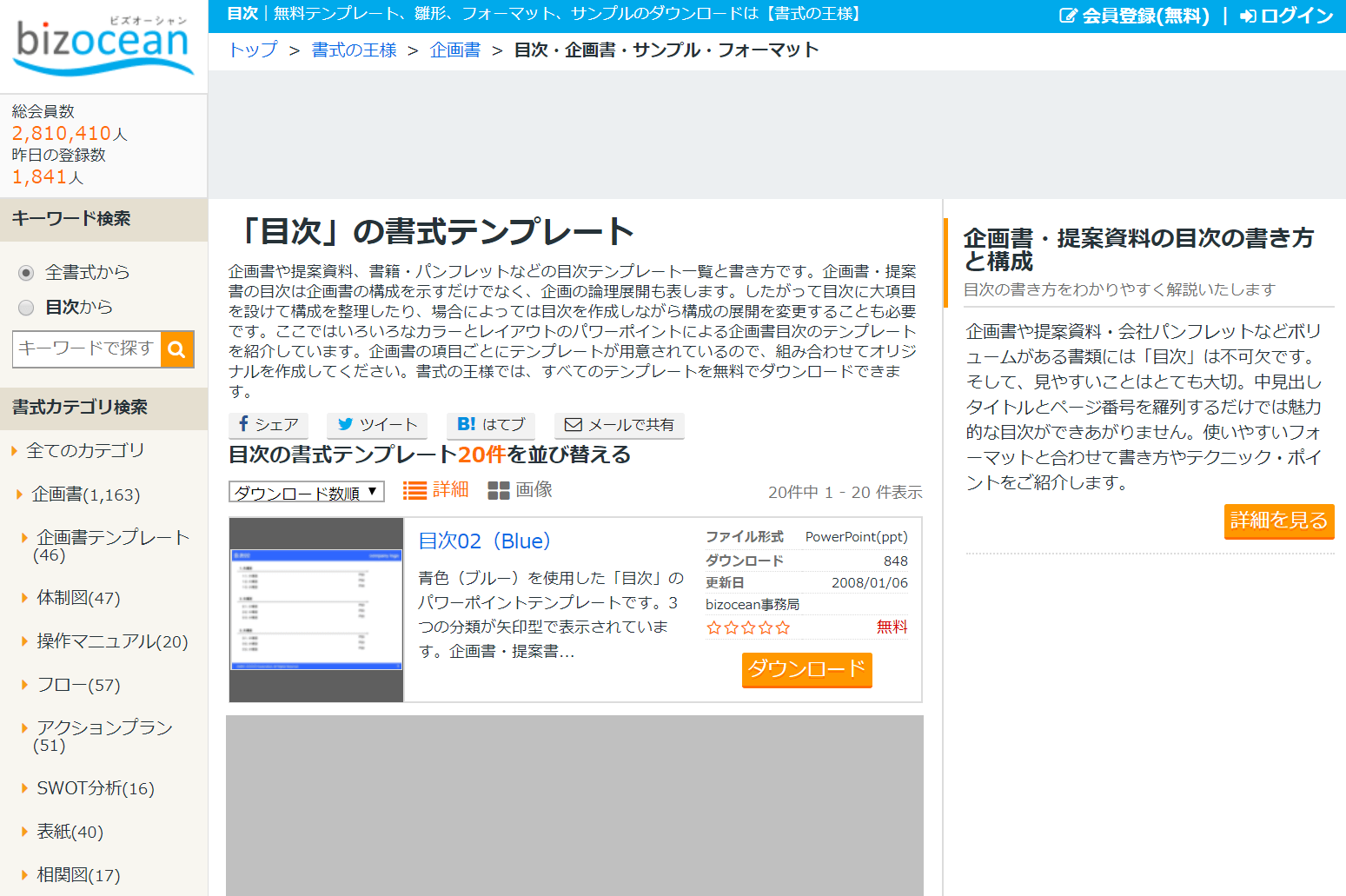Open フロー(57) category
This screenshot has height=896, width=1346.
click(x=78, y=685)
